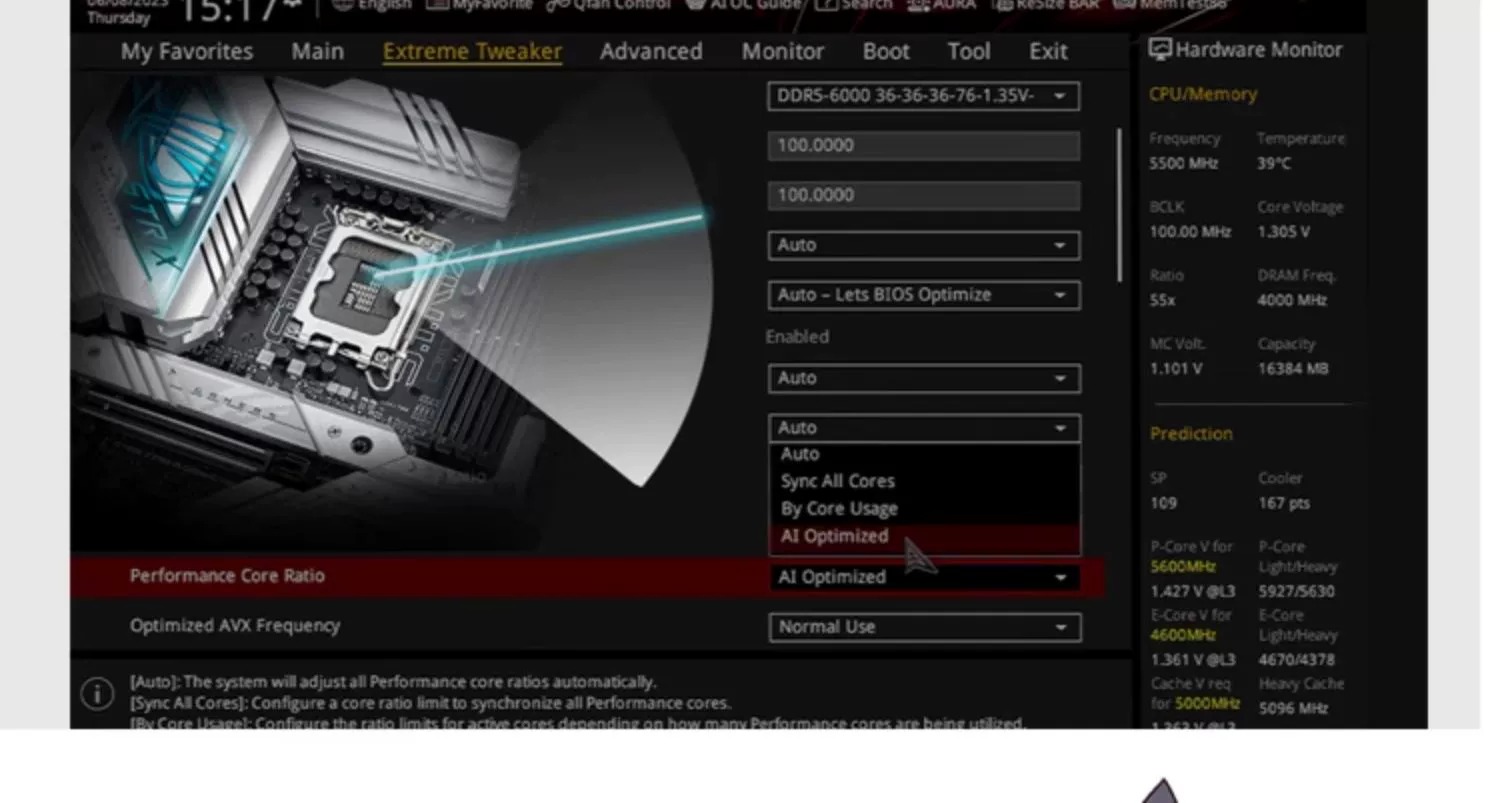Click the 5096 MHz Heavy Cache value

[1292, 708]
